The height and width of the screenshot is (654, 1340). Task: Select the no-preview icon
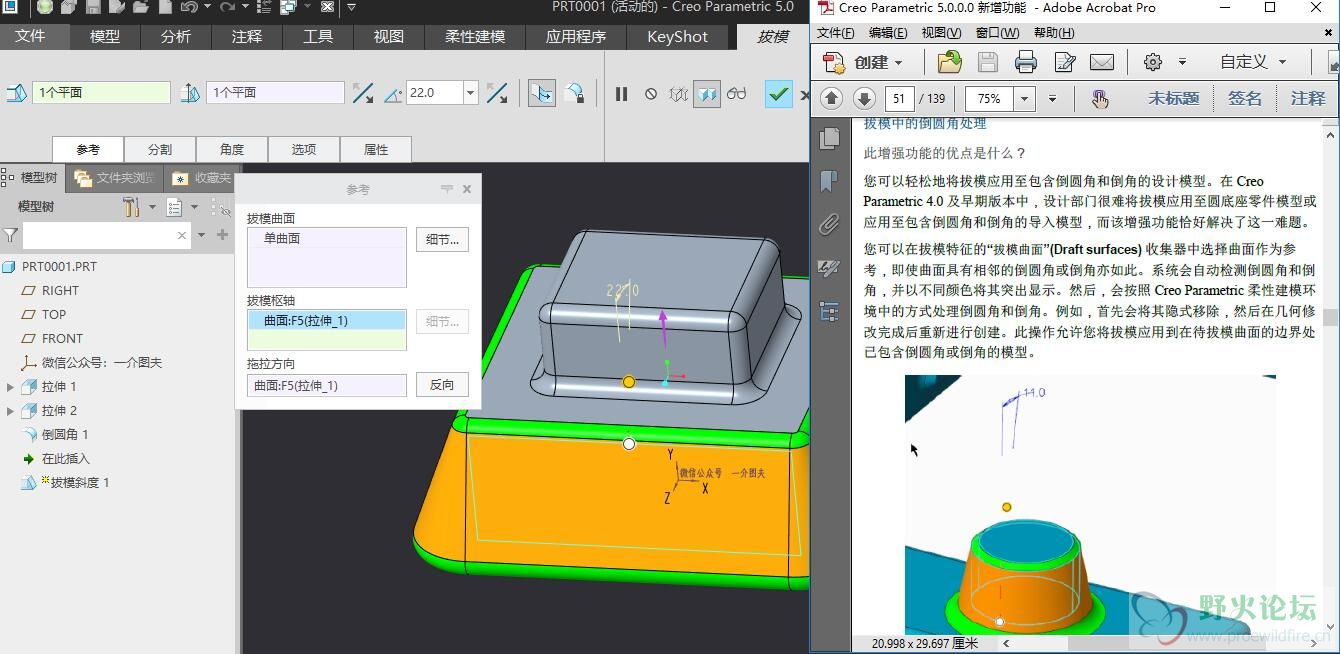pyautogui.click(x=651, y=93)
